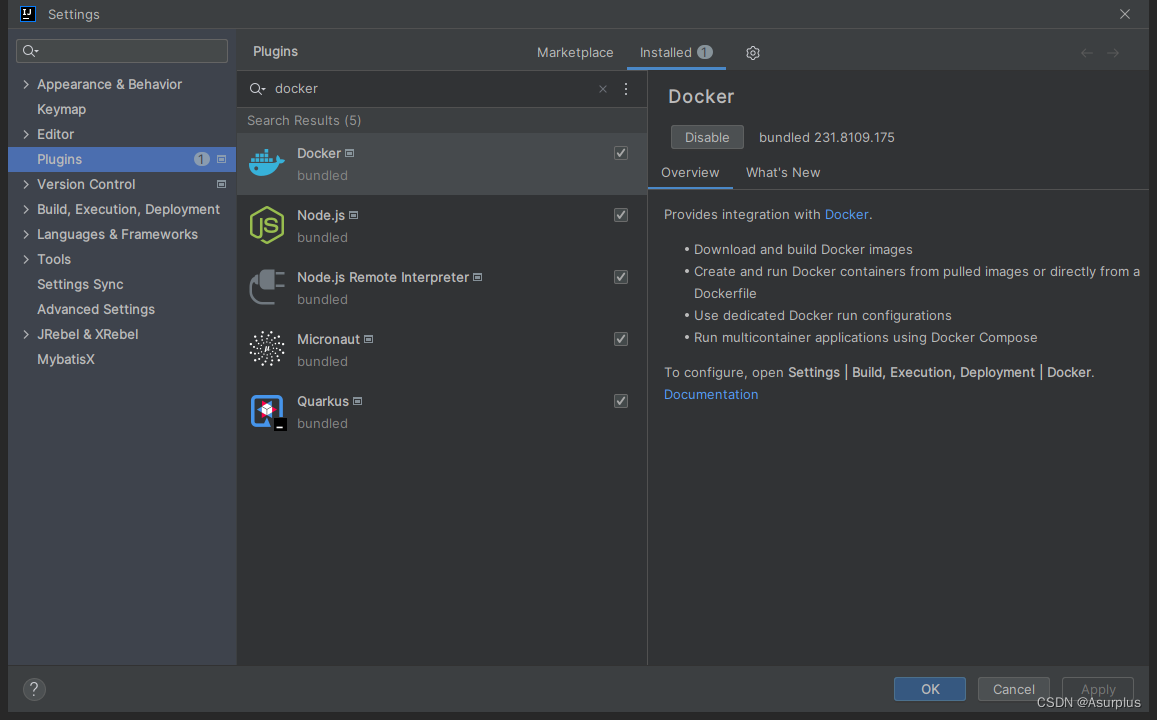
Task: Click the OK button
Action: point(930,689)
